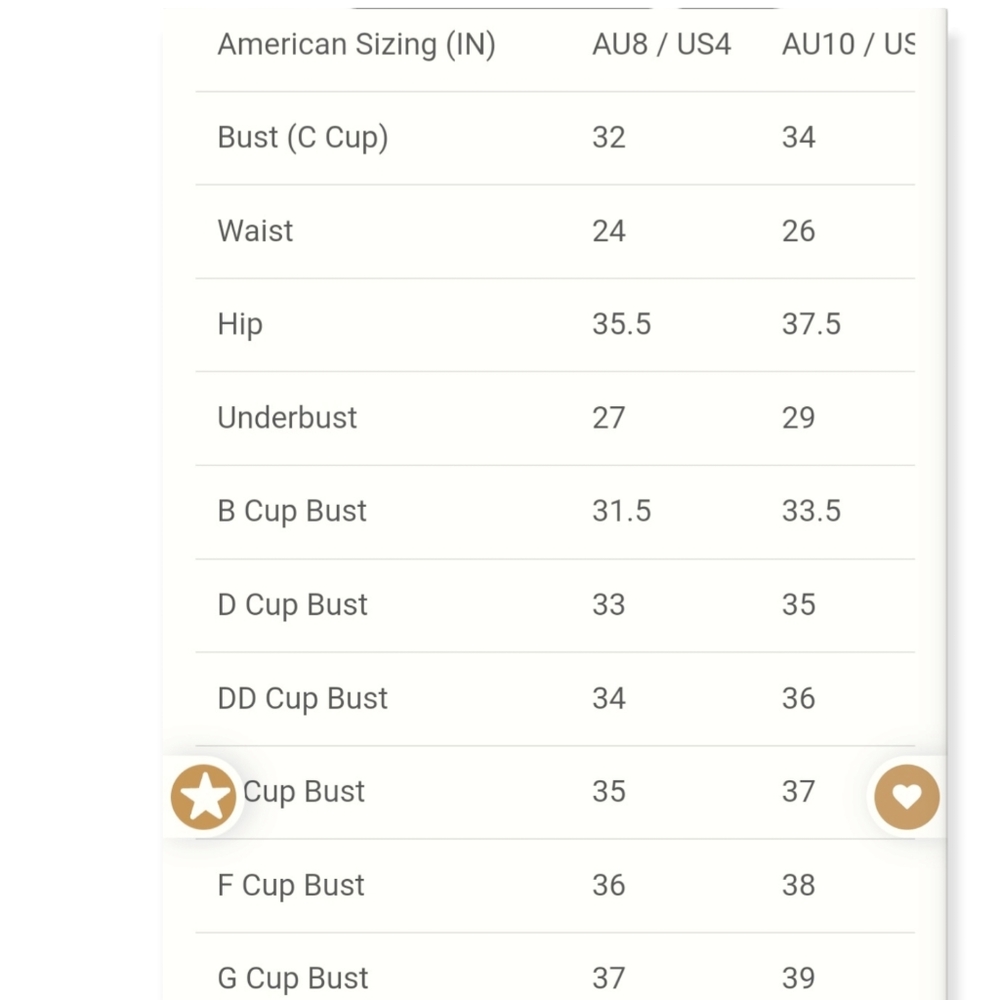Viewport: 1000px width, 1000px height.
Task: Select the Bust (C Cup) row label
Action: pyautogui.click(x=302, y=138)
